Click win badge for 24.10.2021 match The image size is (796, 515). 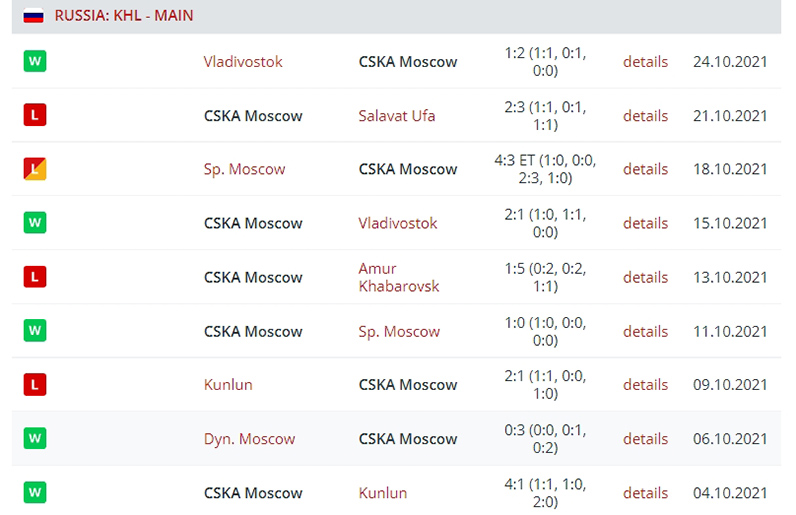pos(35,61)
